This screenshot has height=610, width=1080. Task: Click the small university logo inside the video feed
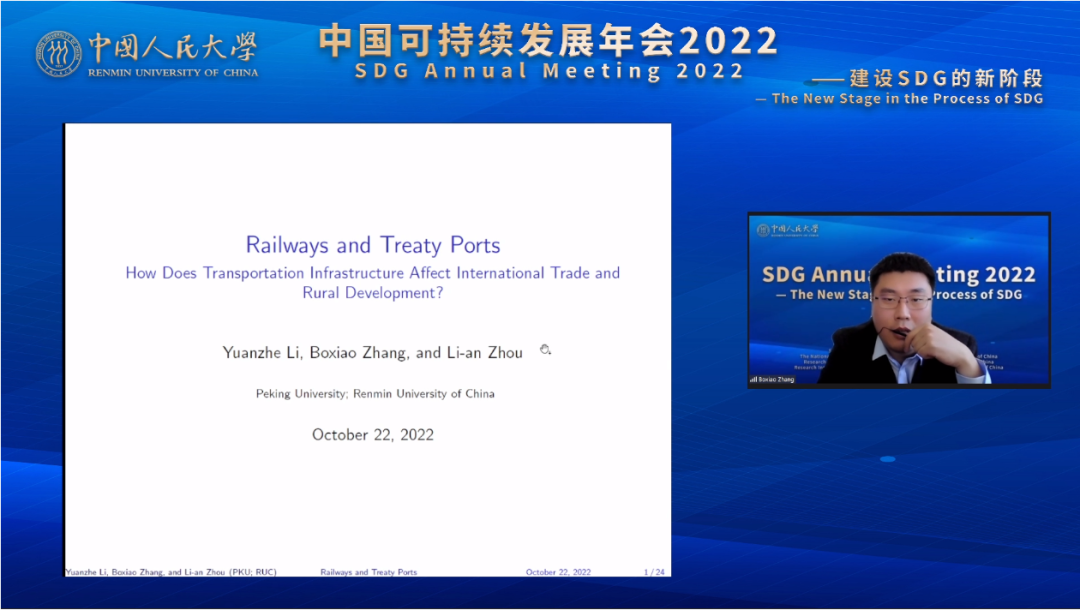(x=763, y=229)
